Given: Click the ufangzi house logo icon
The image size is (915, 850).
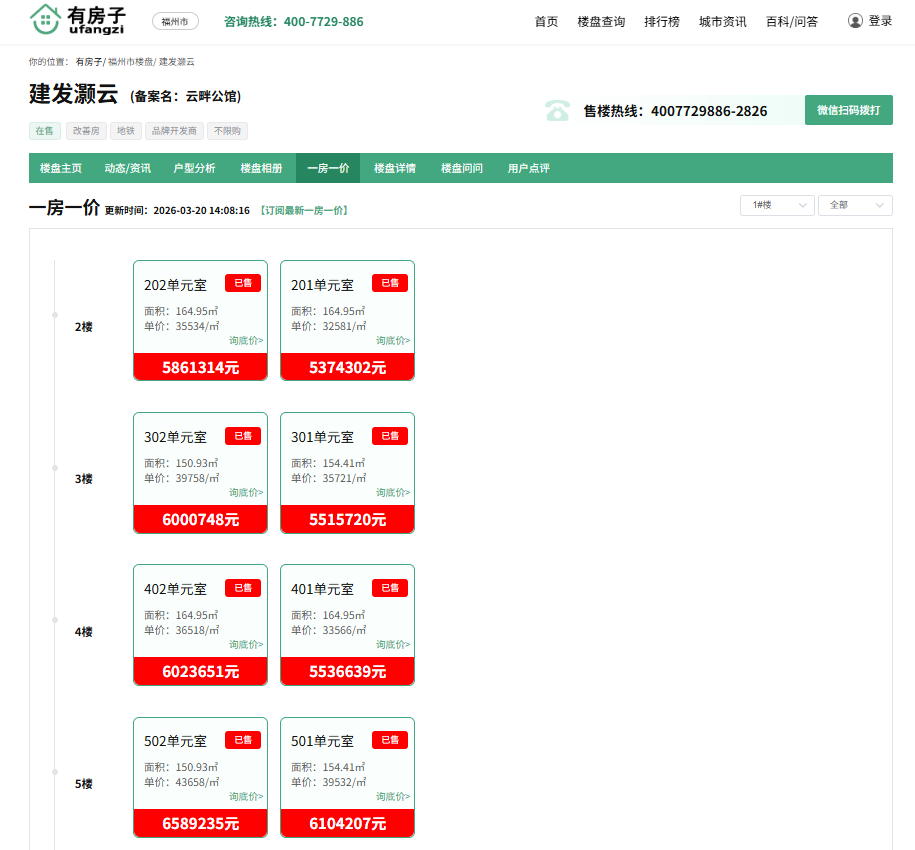Looking at the screenshot, I should [x=45, y=19].
